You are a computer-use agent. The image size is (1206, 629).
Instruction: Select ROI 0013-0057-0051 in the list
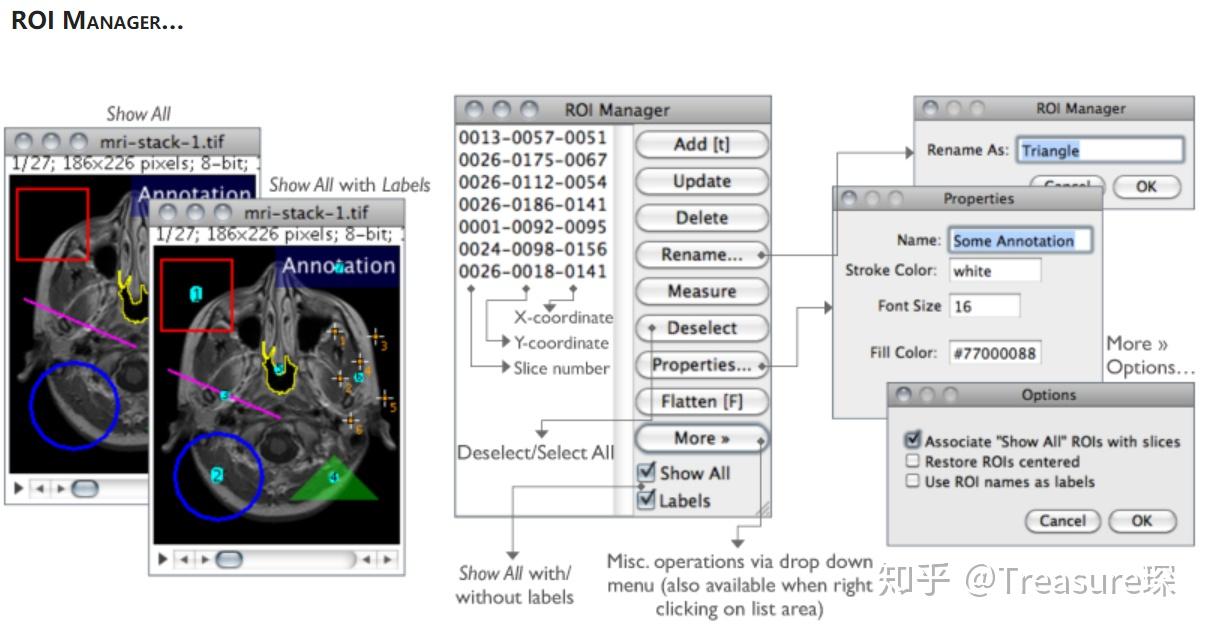point(533,138)
